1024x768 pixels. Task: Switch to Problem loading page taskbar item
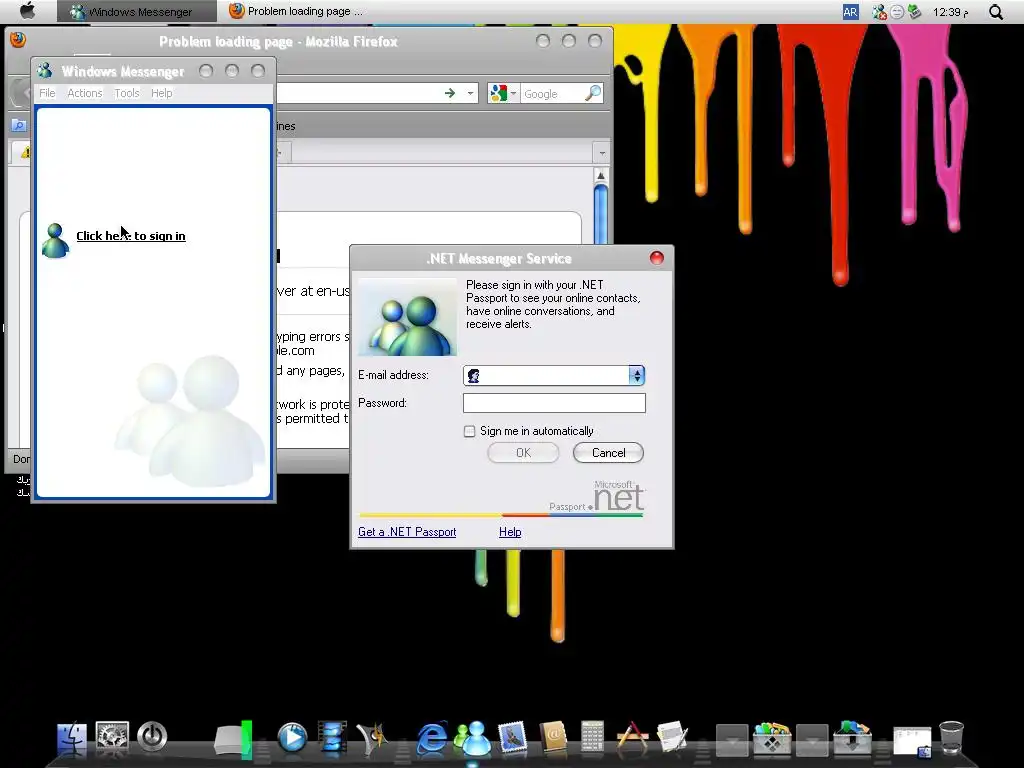(297, 11)
